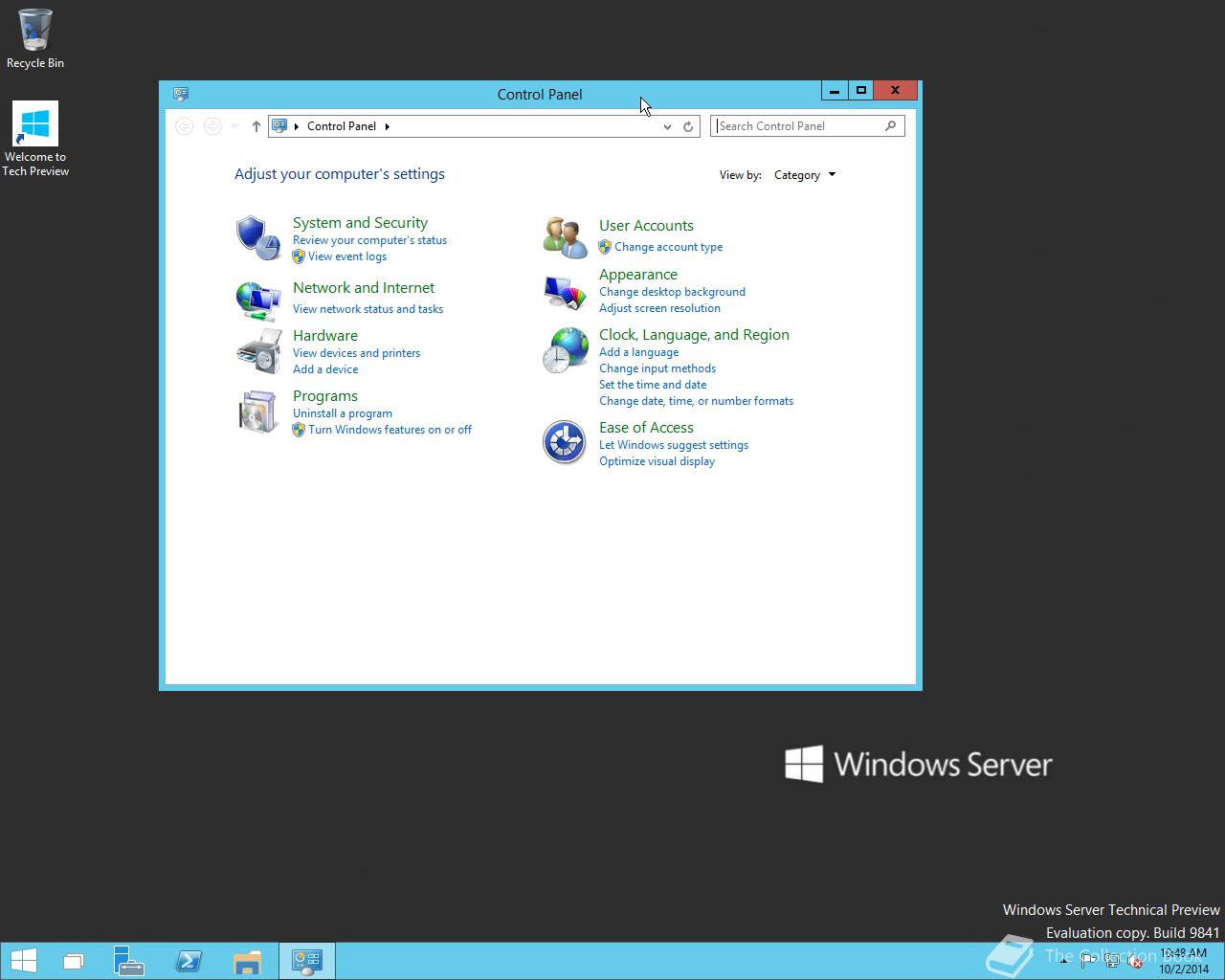Click Add a device link
This screenshot has width=1225, height=980.
(x=325, y=369)
